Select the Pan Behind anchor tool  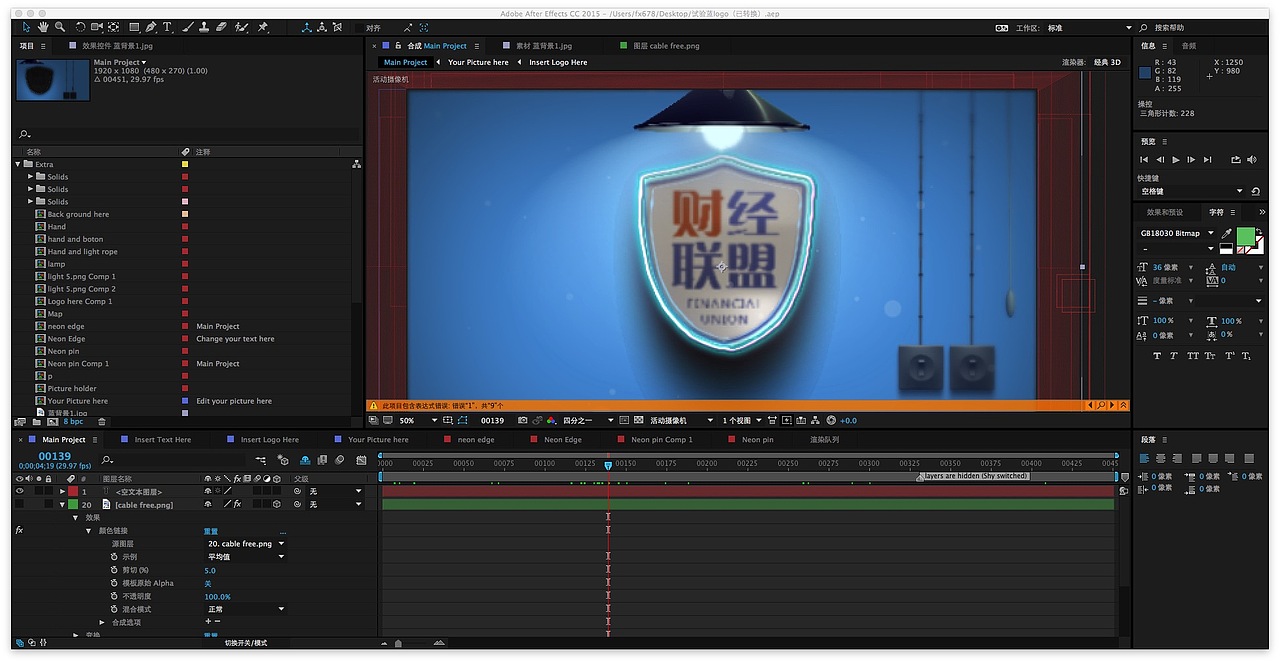[x=113, y=27]
